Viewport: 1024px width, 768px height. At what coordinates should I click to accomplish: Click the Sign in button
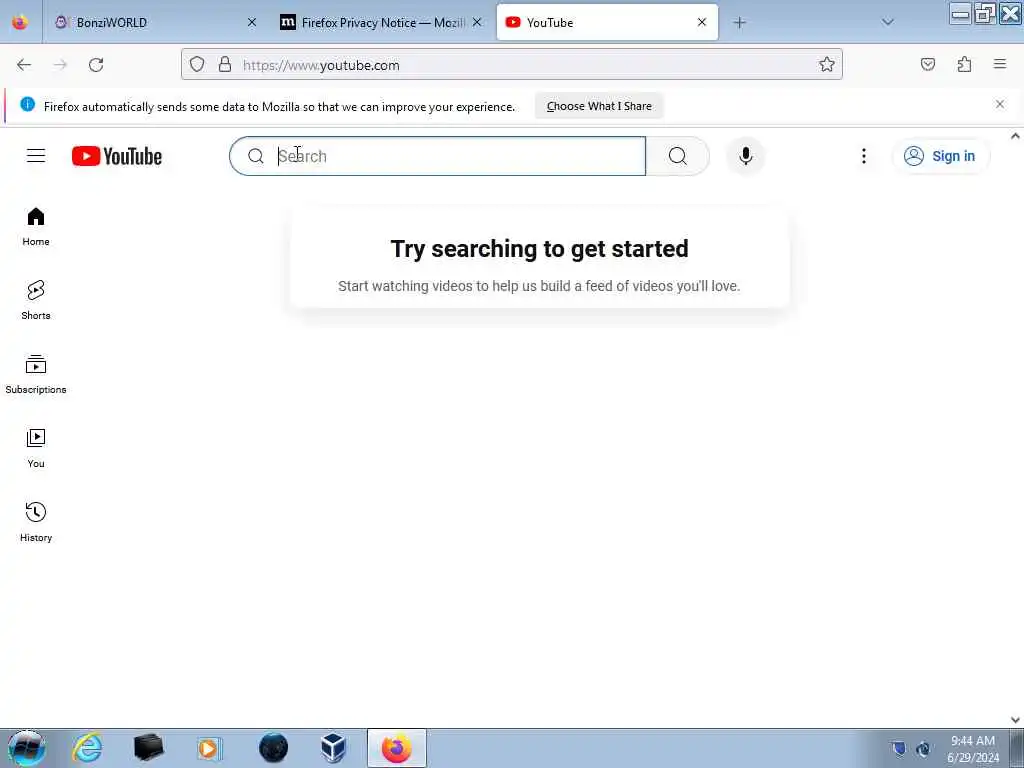(x=940, y=156)
